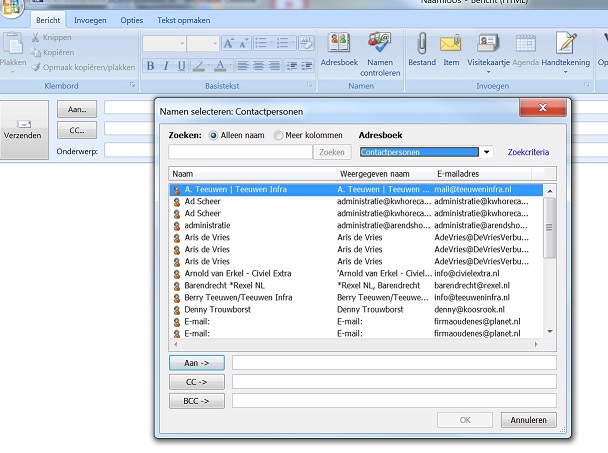Viewport: 608px width, 453px height.
Task: Select contact Denny Trouwborst
Action: [356, 309]
